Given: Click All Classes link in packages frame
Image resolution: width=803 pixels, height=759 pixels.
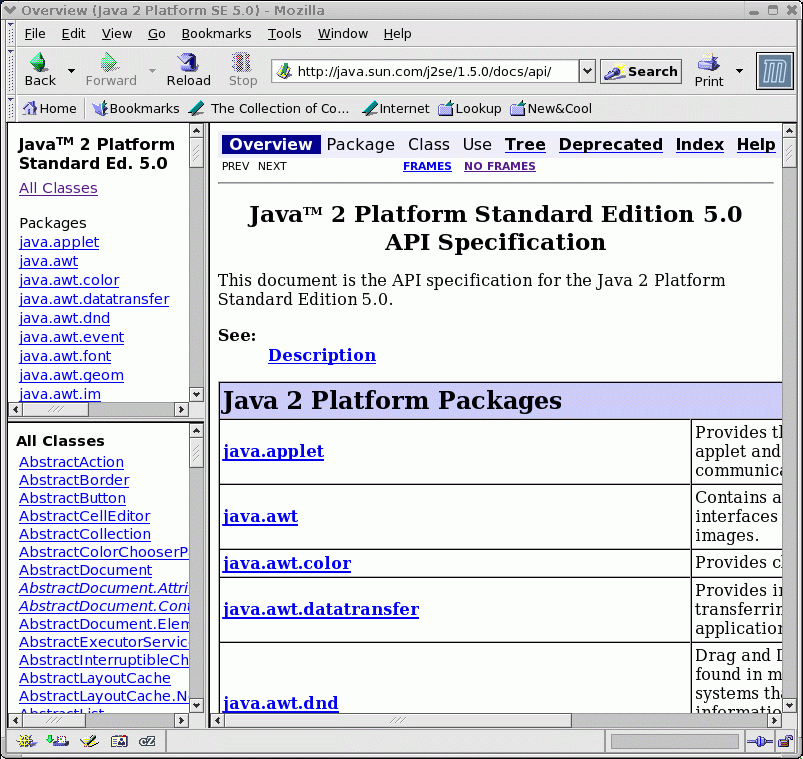Looking at the screenshot, I should click(58, 188).
